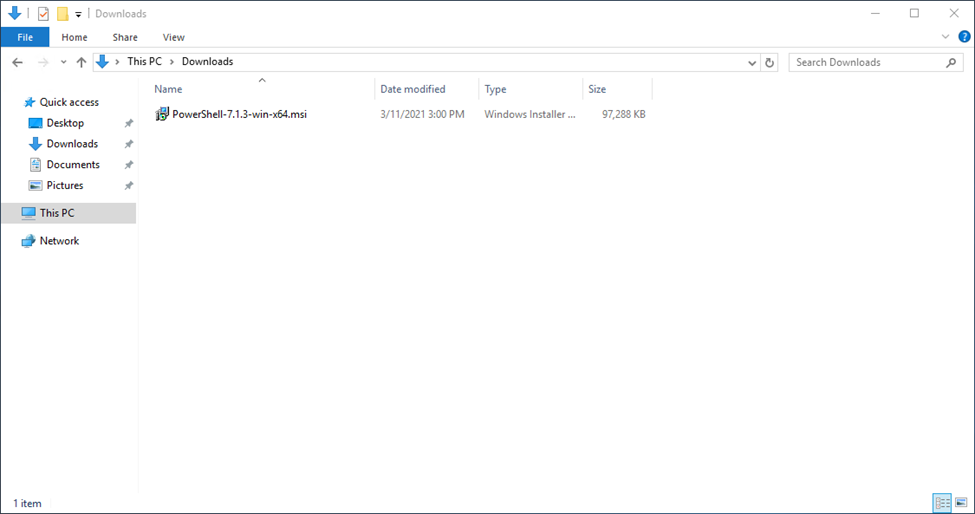Viewport: 975px width, 514px height.
Task: Click the blue down-arrow icon in title bar
Action: pyautogui.click(x=15, y=13)
